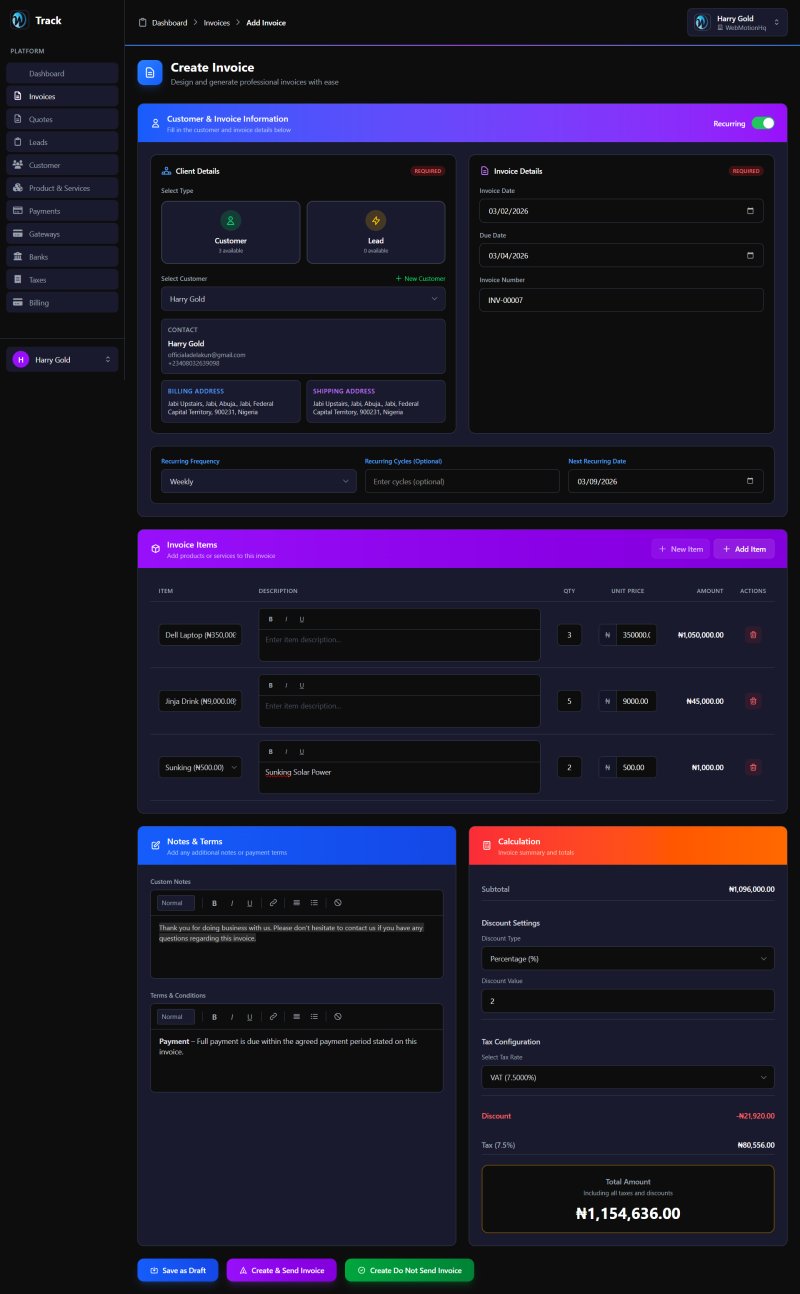Select the Customer type card
Image resolution: width=800 pixels, height=1294 pixels.
pos(231,232)
